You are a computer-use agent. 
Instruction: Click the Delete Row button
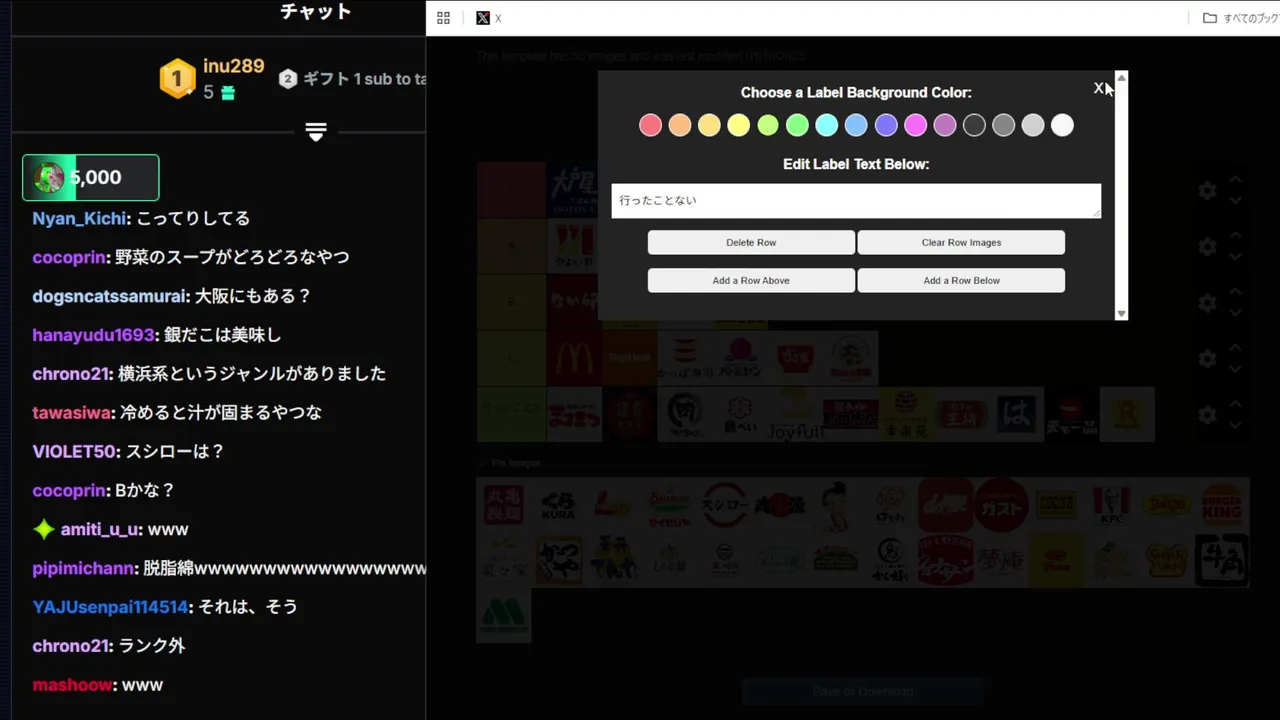[751, 242]
